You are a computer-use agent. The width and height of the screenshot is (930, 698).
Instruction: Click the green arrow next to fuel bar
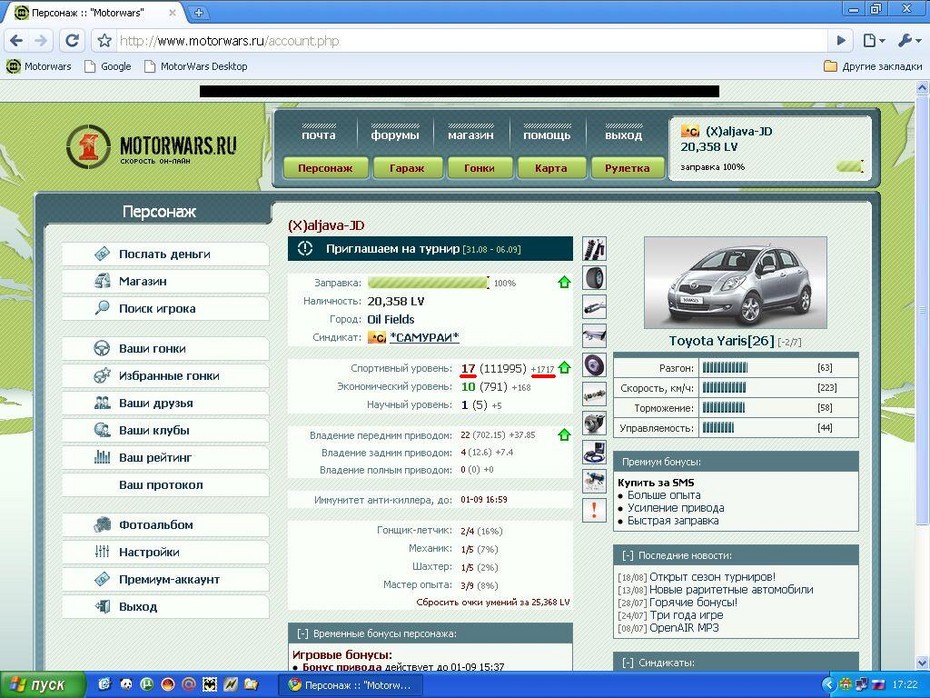[x=564, y=282]
